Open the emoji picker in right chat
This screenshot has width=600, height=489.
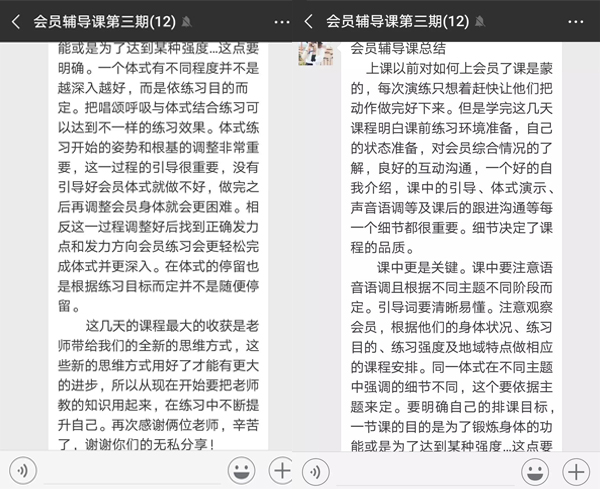(534, 469)
